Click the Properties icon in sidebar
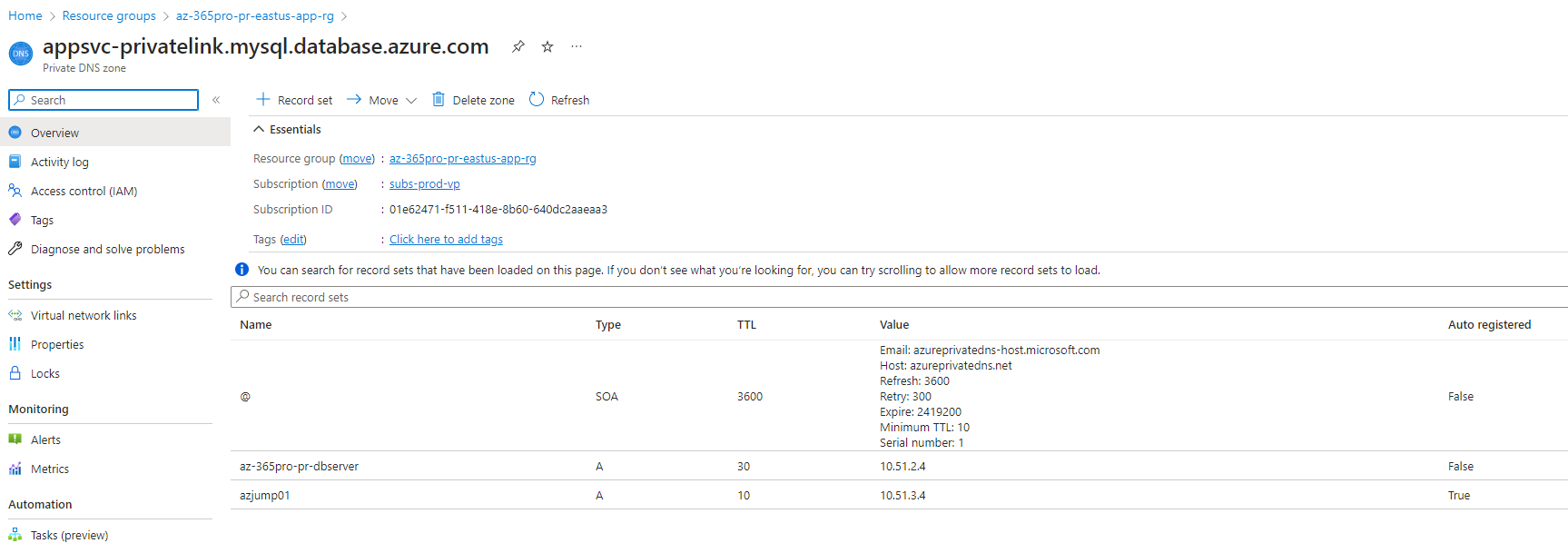Screen dimensions: 1568x553 15,344
